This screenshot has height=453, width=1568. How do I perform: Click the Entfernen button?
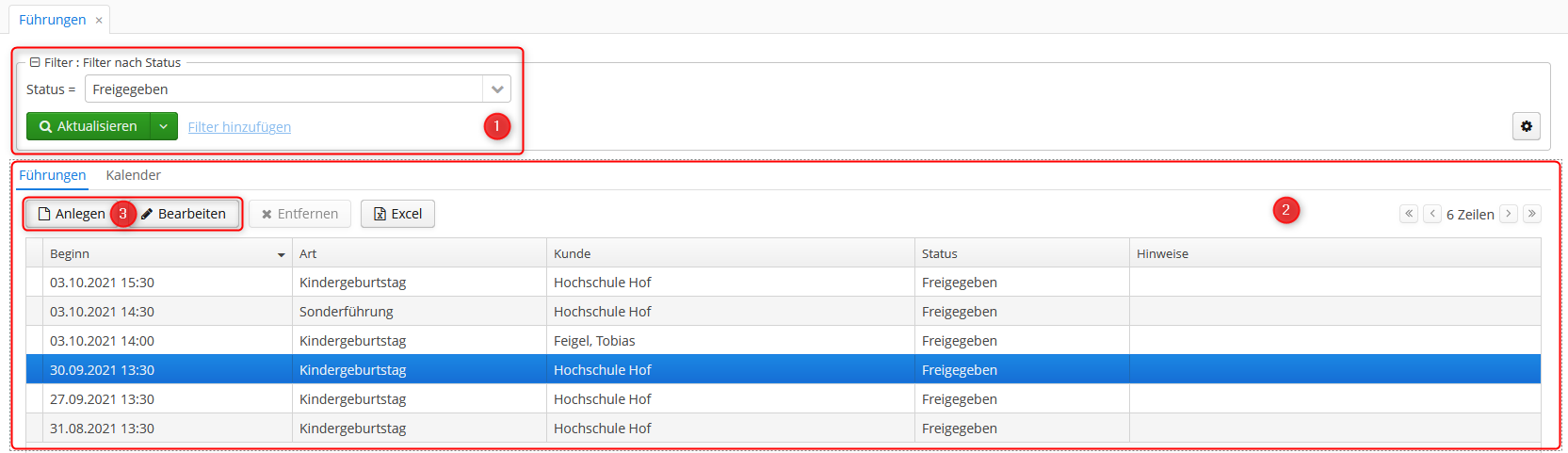tap(299, 214)
